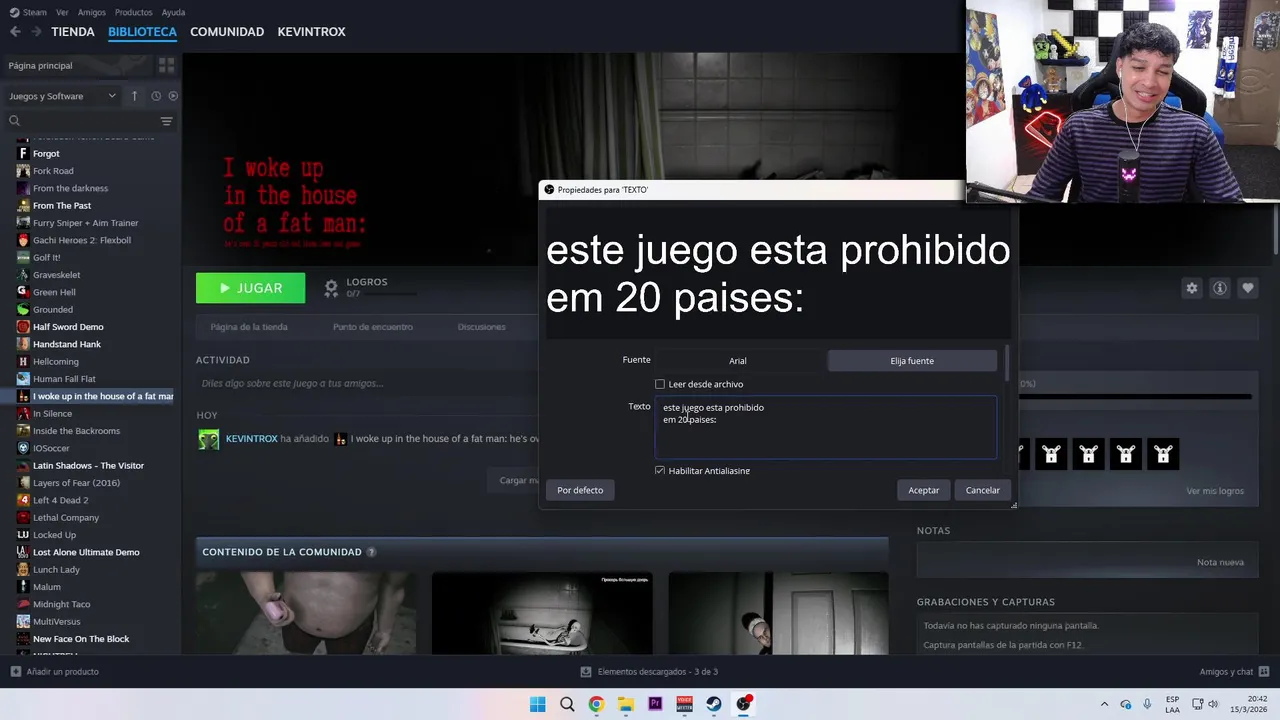
Task: Click Ver mis logros link
Action: pyautogui.click(x=1215, y=491)
